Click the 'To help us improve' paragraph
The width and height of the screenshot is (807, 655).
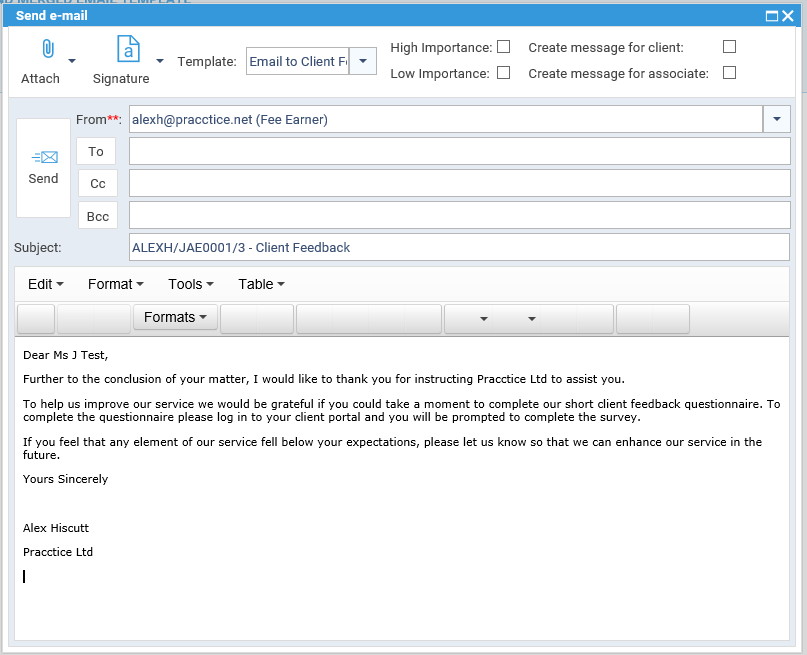point(401,411)
